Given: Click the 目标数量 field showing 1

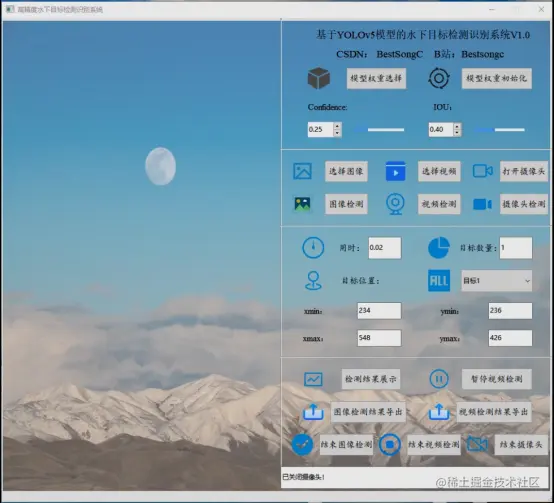Looking at the screenshot, I should 516,248.
